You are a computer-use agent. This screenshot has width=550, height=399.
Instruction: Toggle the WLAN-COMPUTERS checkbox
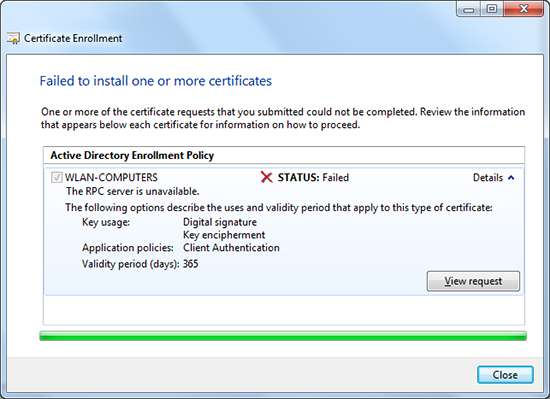coord(56,177)
